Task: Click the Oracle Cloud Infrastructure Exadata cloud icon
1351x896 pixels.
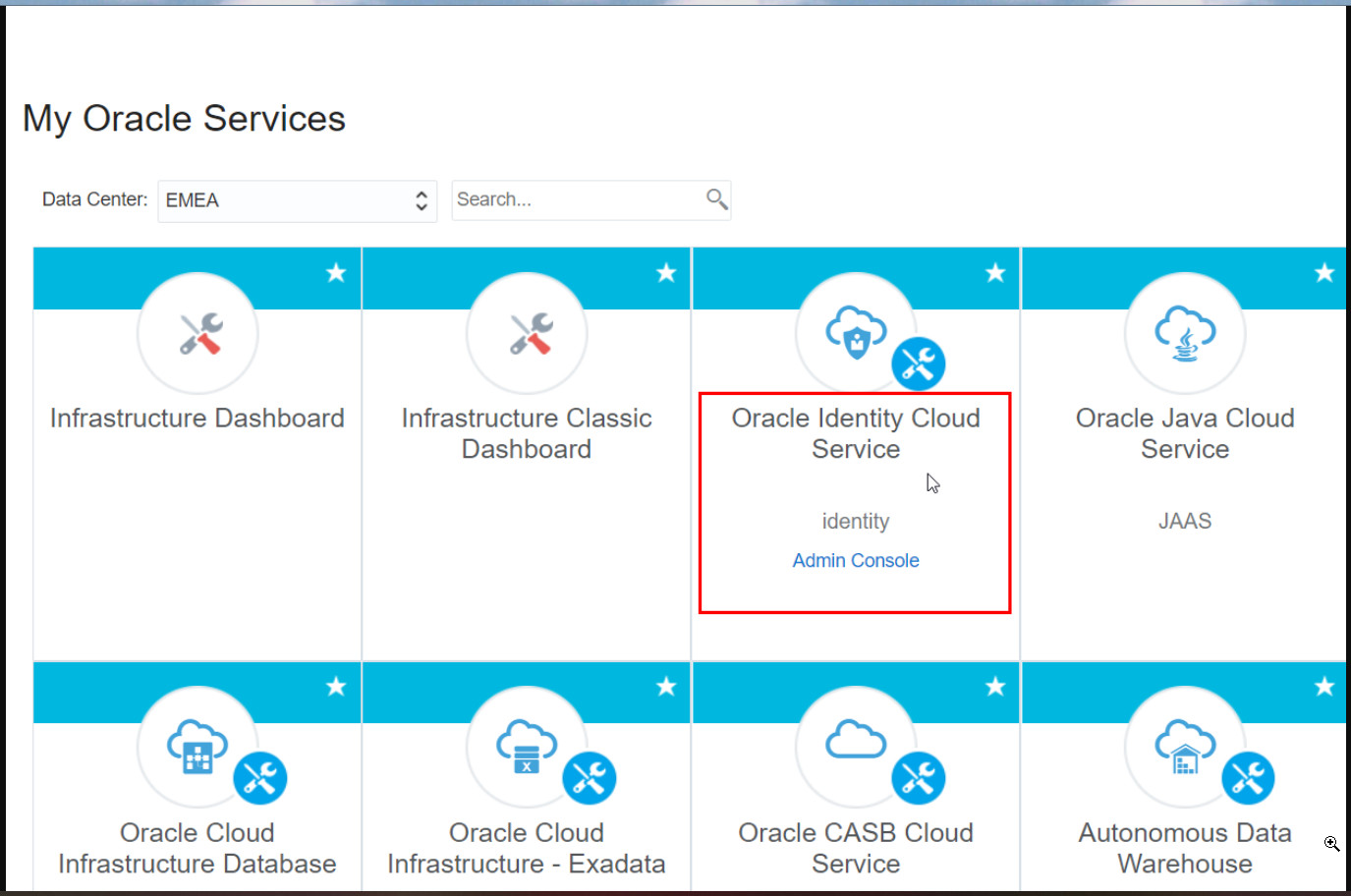Action: (527, 747)
